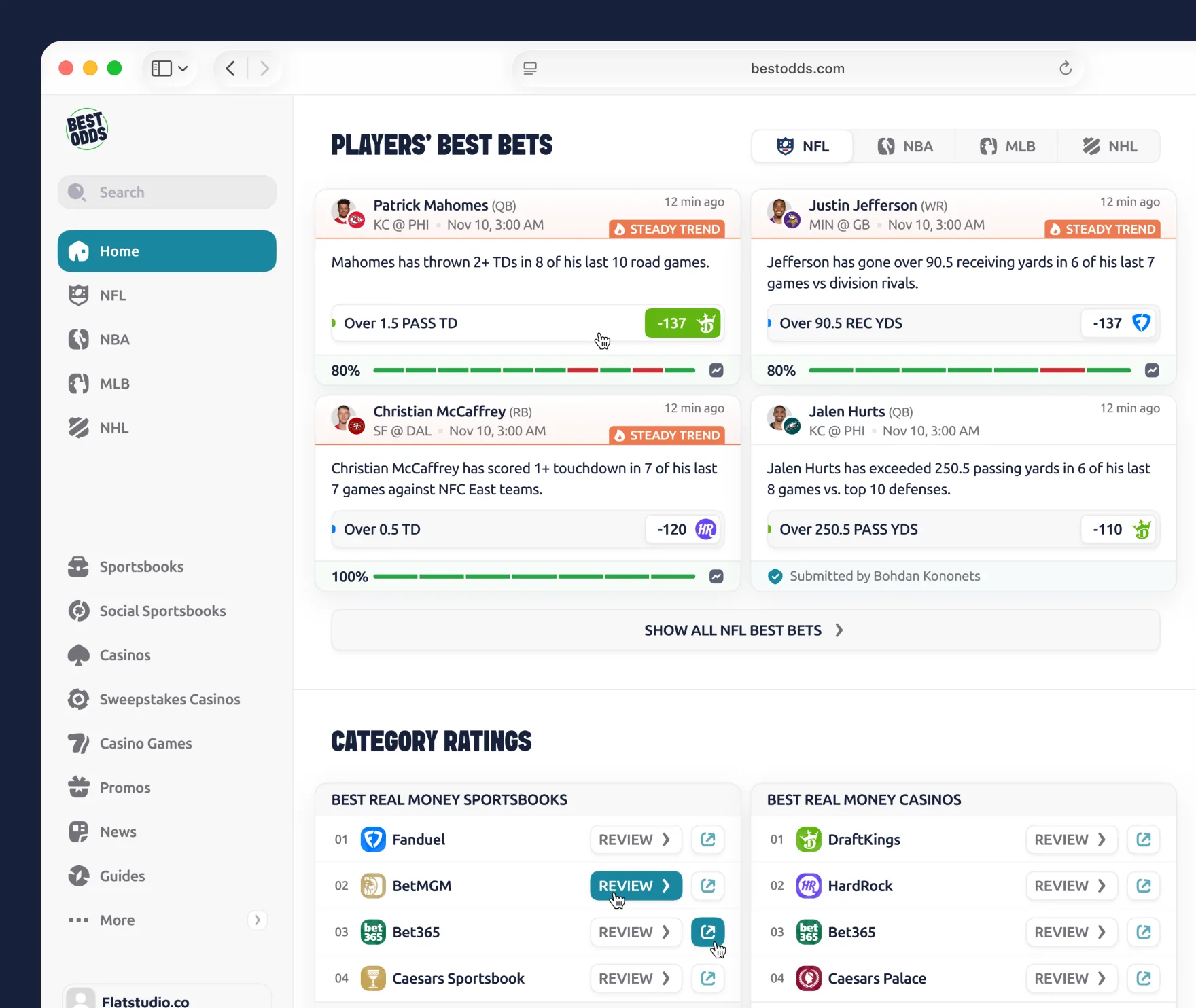Screen dimensions: 1196x1008
Task: Open NHL in the sidebar
Action: coord(167,428)
